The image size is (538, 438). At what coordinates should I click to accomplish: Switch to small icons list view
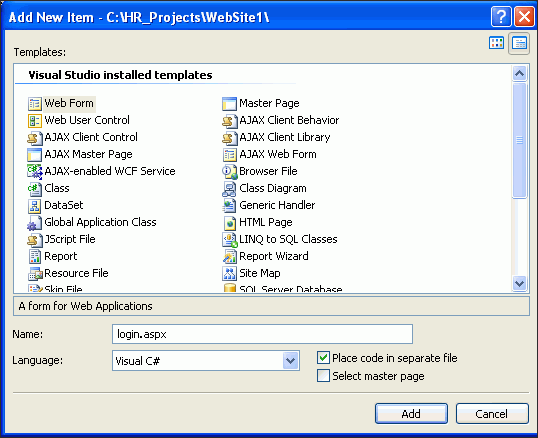pos(519,43)
